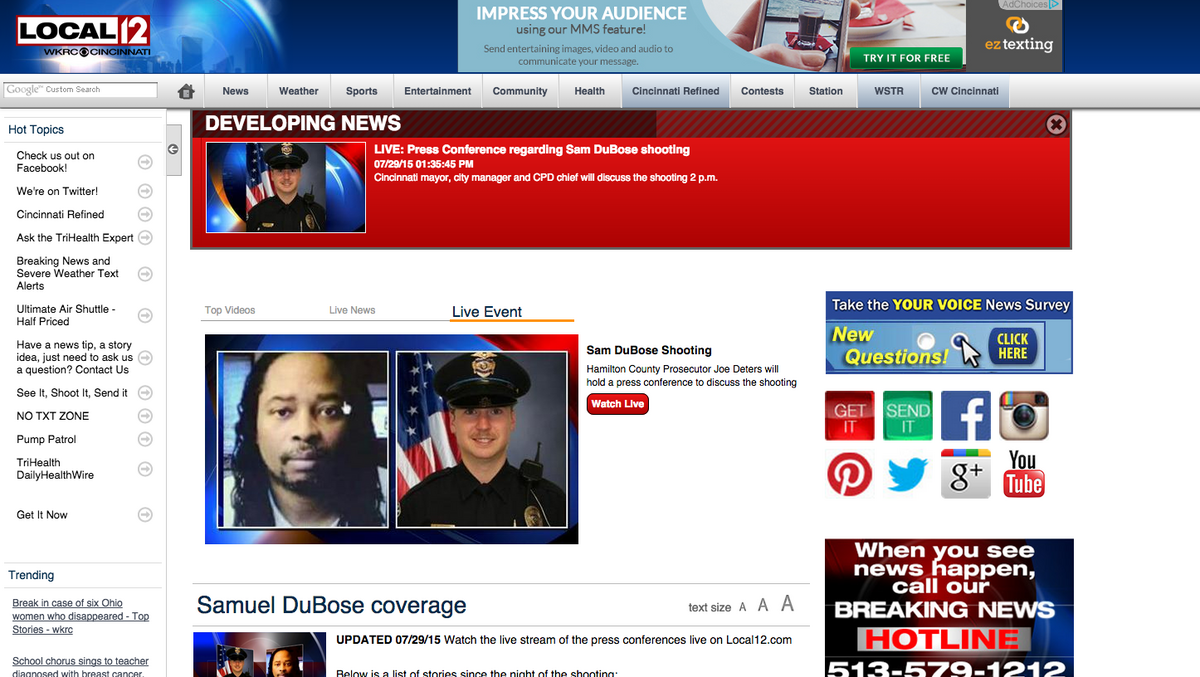Open the Twitter bird icon
Image resolution: width=1200 pixels, height=677 pixels.
907,474
